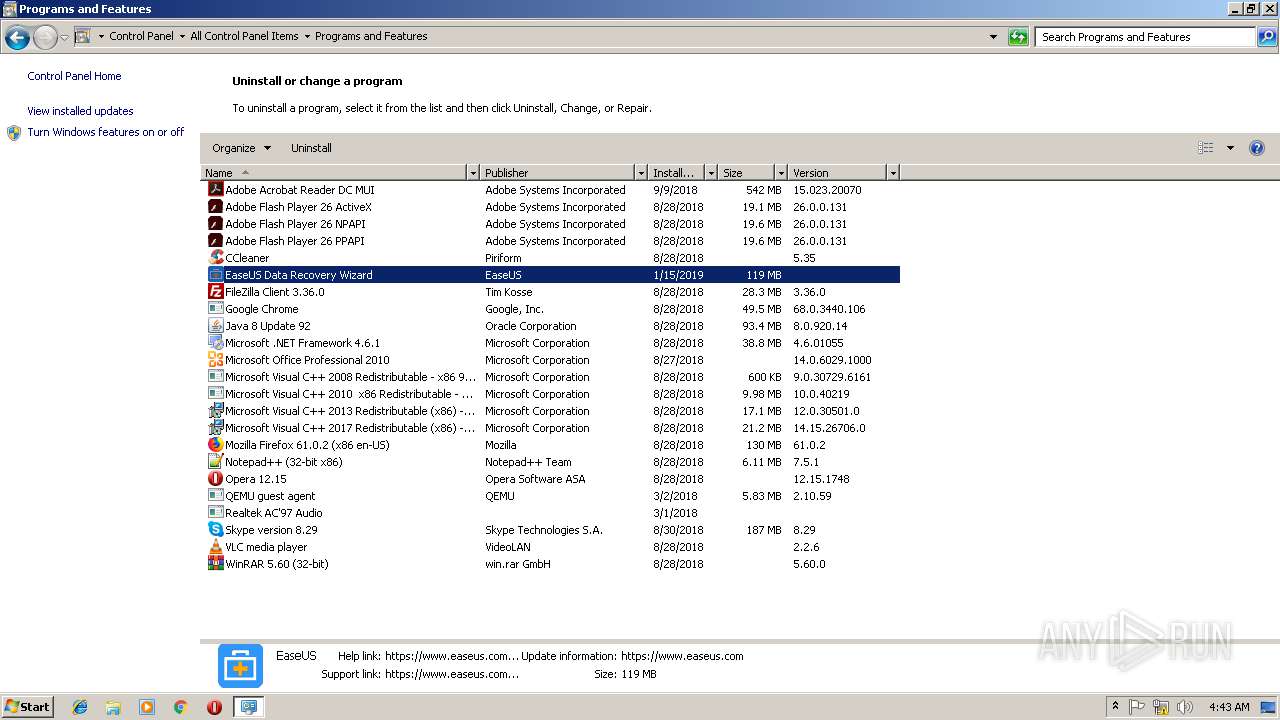The width and height of the screenshot is (1280, 720).
Task: Click the WinRAR 5.60 icon
Action: point(215,564)
